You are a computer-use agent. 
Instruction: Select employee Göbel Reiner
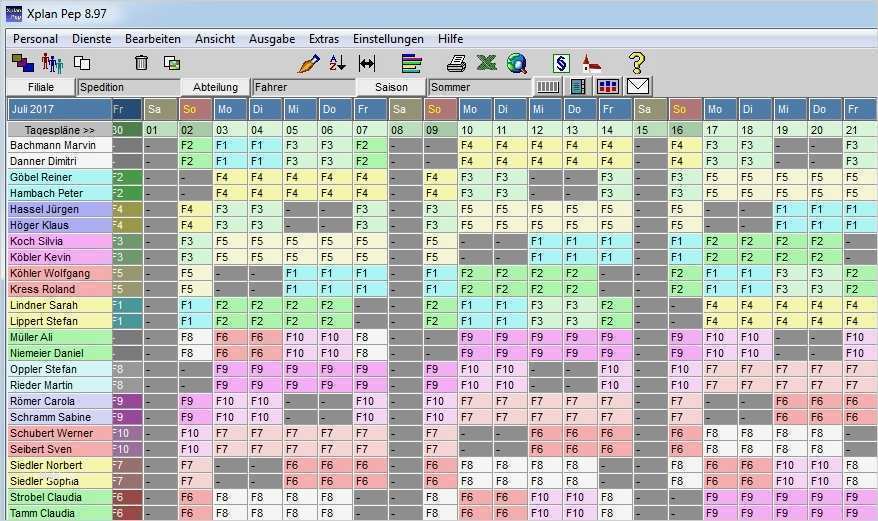[x=59, y=177]
